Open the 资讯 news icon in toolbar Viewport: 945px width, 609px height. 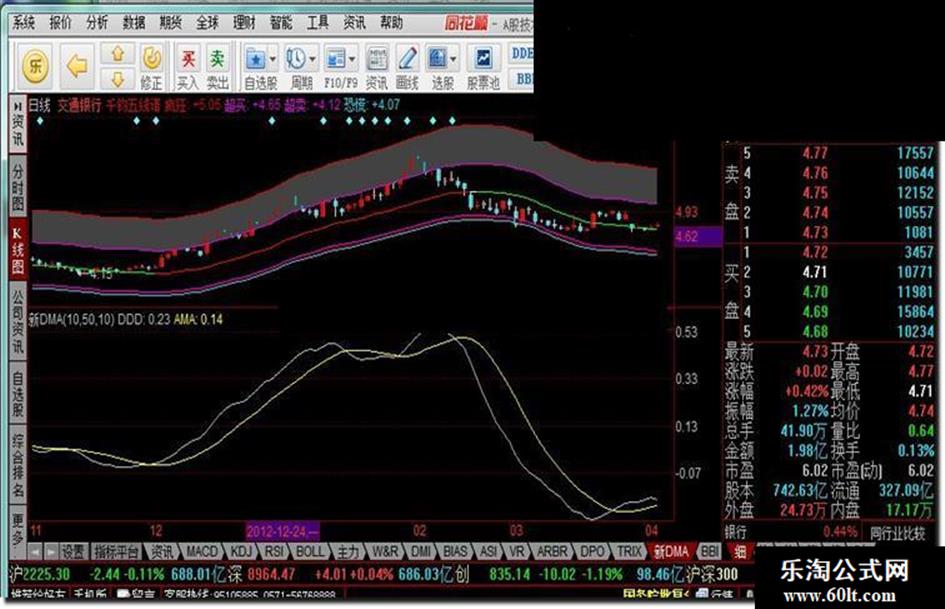[x=377, y=67]
